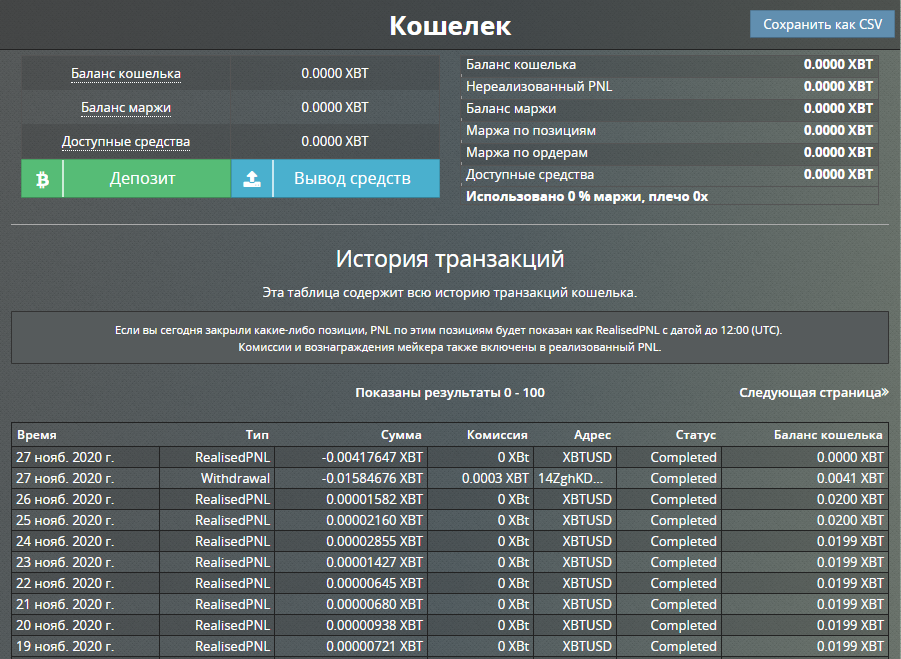901x659 pixels.
Task: Click the underlined Доступные средства label
Action: click(126, 141)
